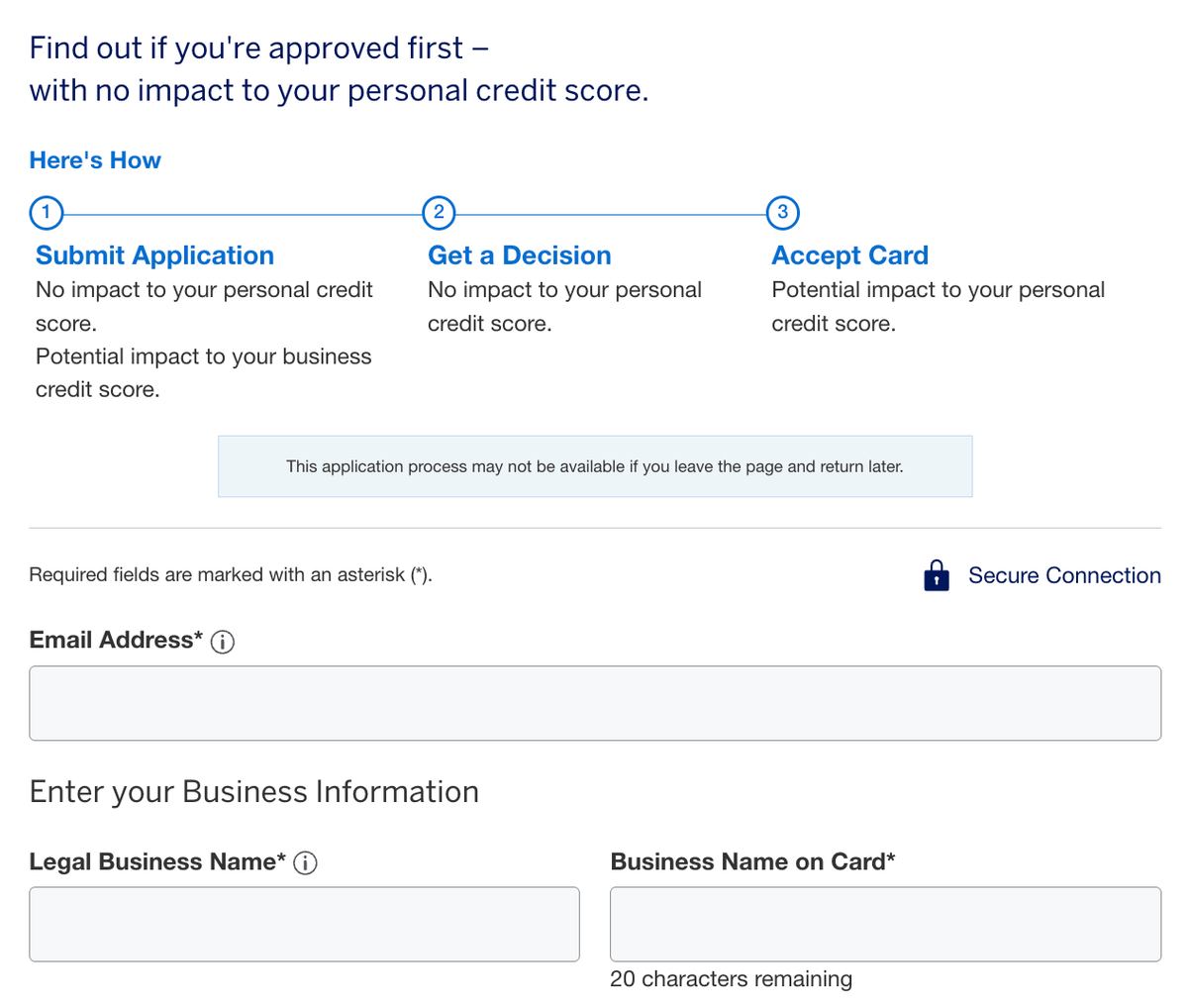Select step 3 circle for Accept Card
Viewport: 1188px width, 1008px height.
tap(783, 213)
